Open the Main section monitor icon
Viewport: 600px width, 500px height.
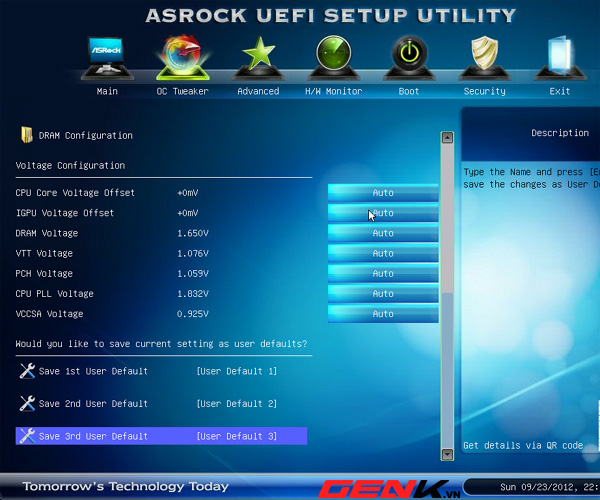coord(107,58)
